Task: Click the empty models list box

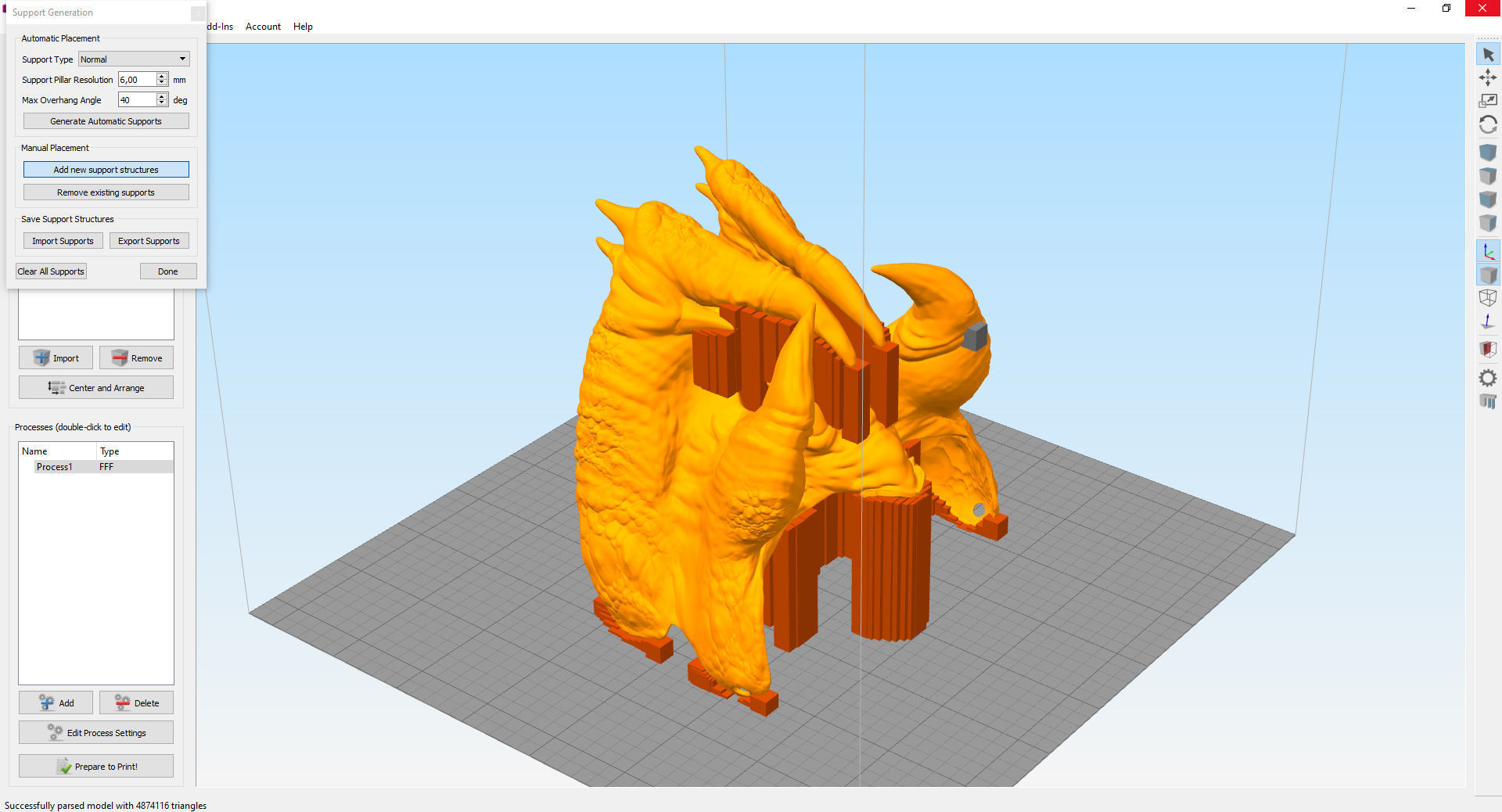Action: (96, 314)
